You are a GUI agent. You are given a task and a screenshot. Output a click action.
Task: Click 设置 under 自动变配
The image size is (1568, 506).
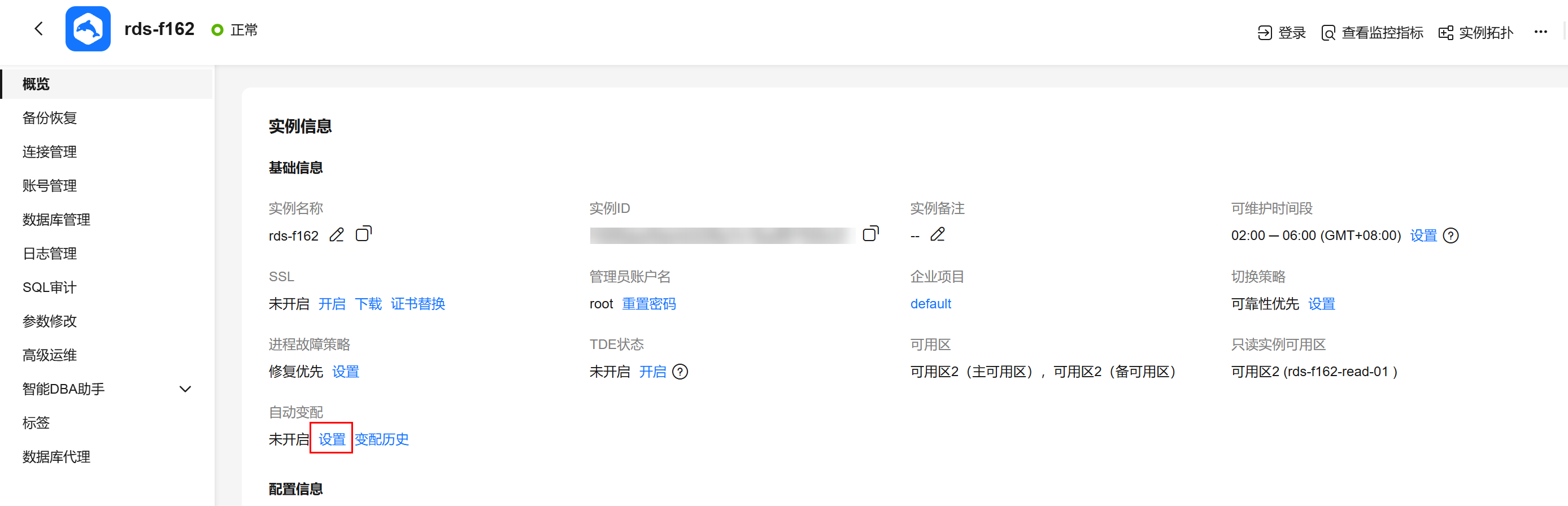332,439
